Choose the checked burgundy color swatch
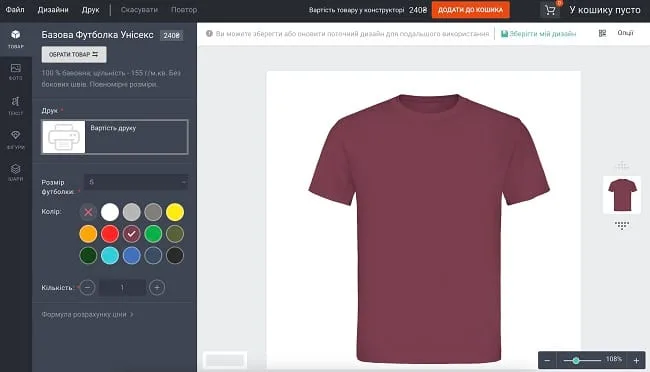Screen dimensions: 650x372 tap(131, 234)
